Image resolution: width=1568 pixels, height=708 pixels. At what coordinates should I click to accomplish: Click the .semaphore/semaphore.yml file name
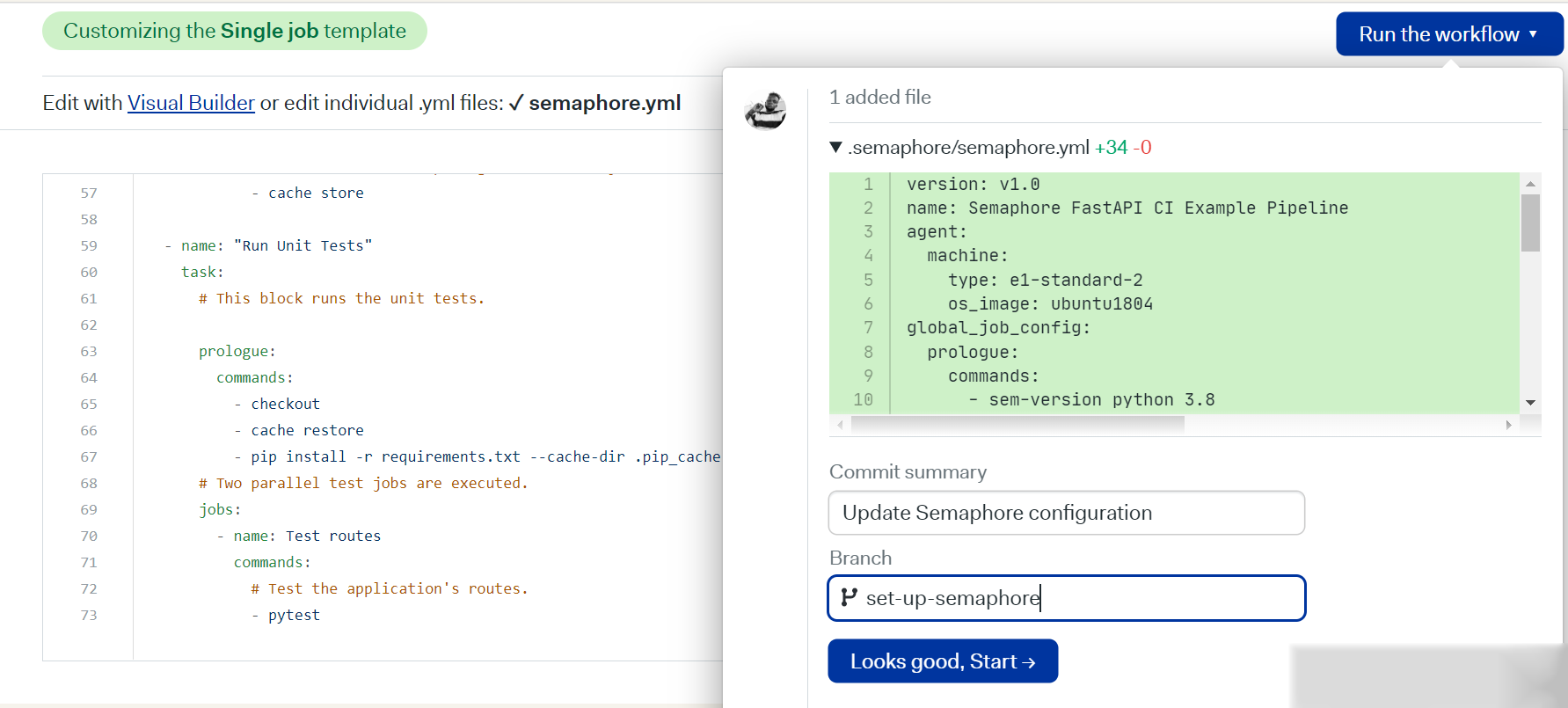coord(968,147)
